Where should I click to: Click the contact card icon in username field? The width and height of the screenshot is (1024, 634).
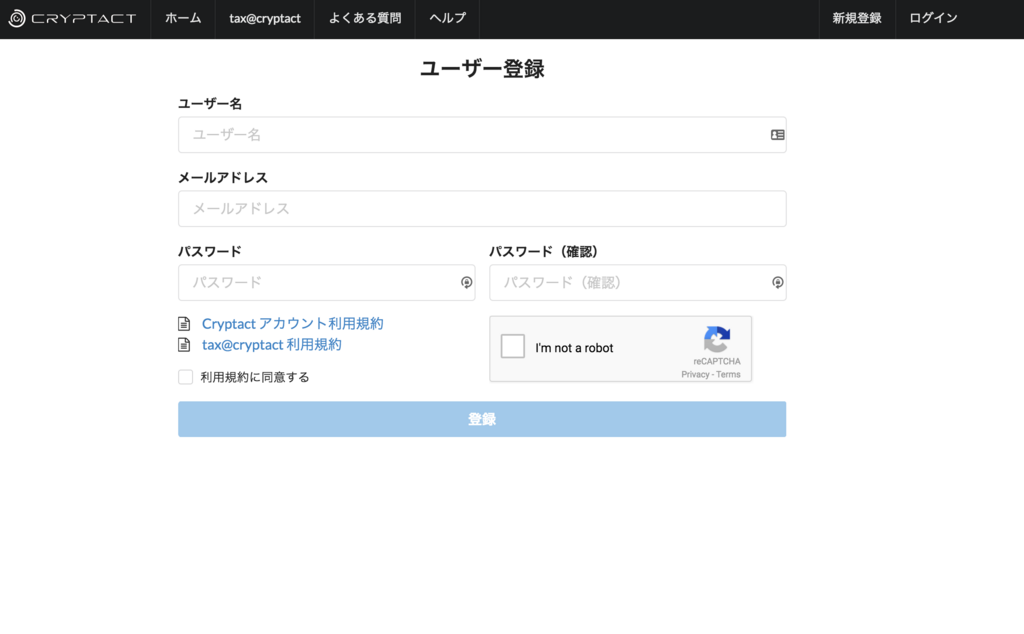click(777, 135)
